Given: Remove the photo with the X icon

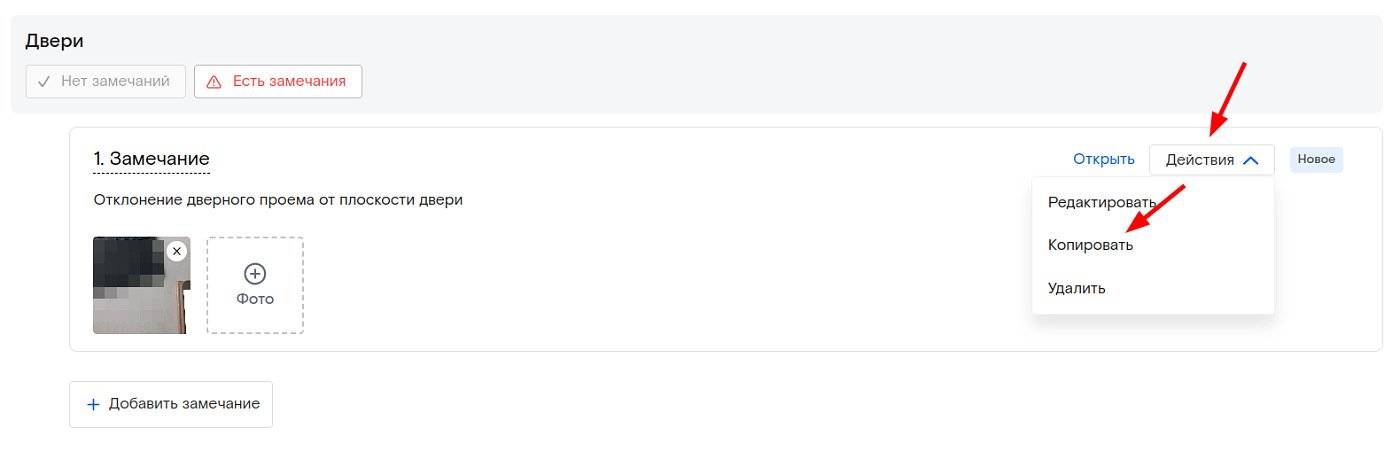Looking at the screenshot, I should coord(177,251).
